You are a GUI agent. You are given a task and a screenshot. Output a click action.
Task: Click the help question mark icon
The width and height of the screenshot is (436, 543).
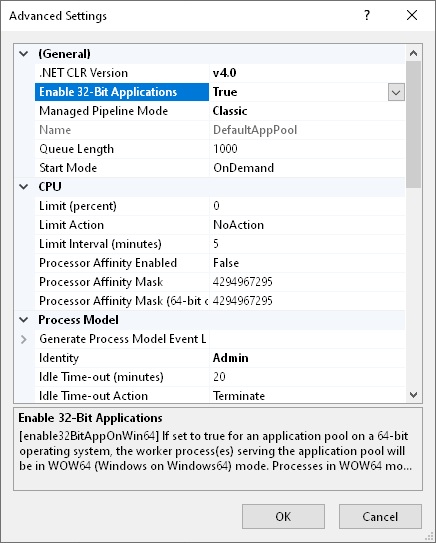[367, 15]
